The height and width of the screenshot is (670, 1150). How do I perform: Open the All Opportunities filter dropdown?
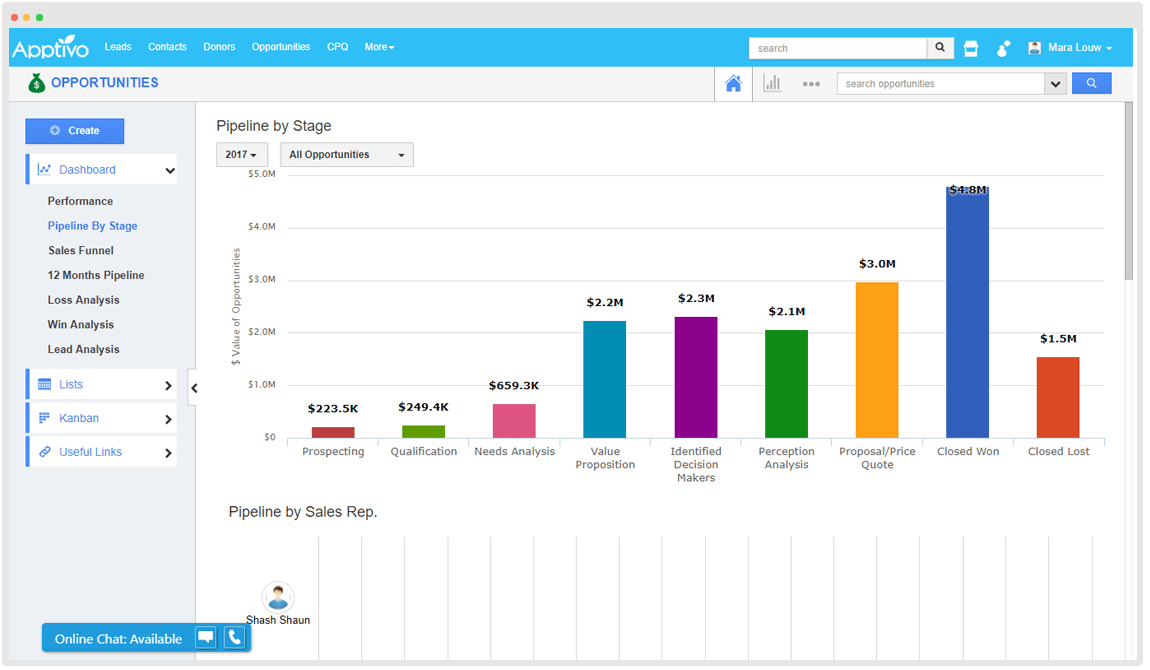point(346,155)
